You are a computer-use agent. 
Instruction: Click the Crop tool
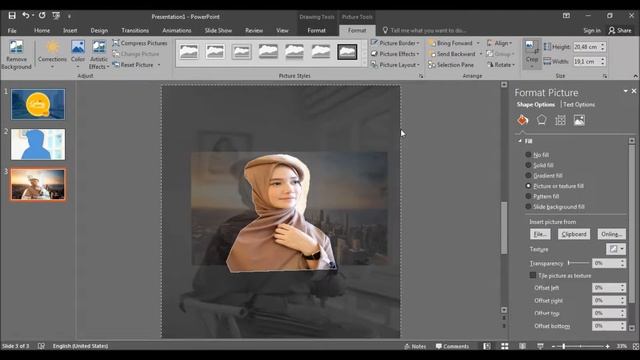[x=532, y=54]
